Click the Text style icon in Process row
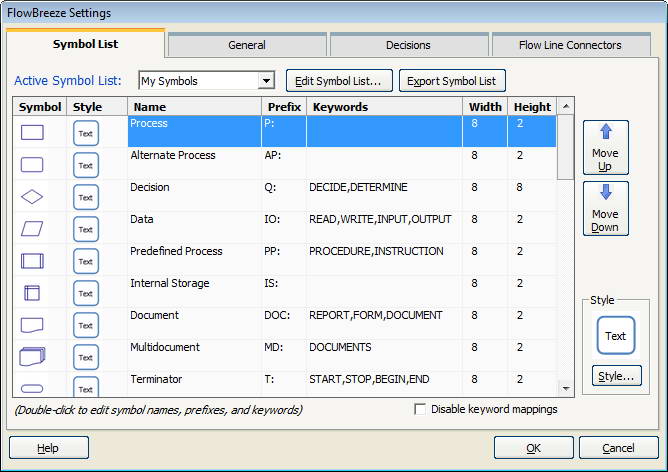Image resolution: width=668 pixels, height=472 pixels. pyautogui.click(x=86, y=133)
